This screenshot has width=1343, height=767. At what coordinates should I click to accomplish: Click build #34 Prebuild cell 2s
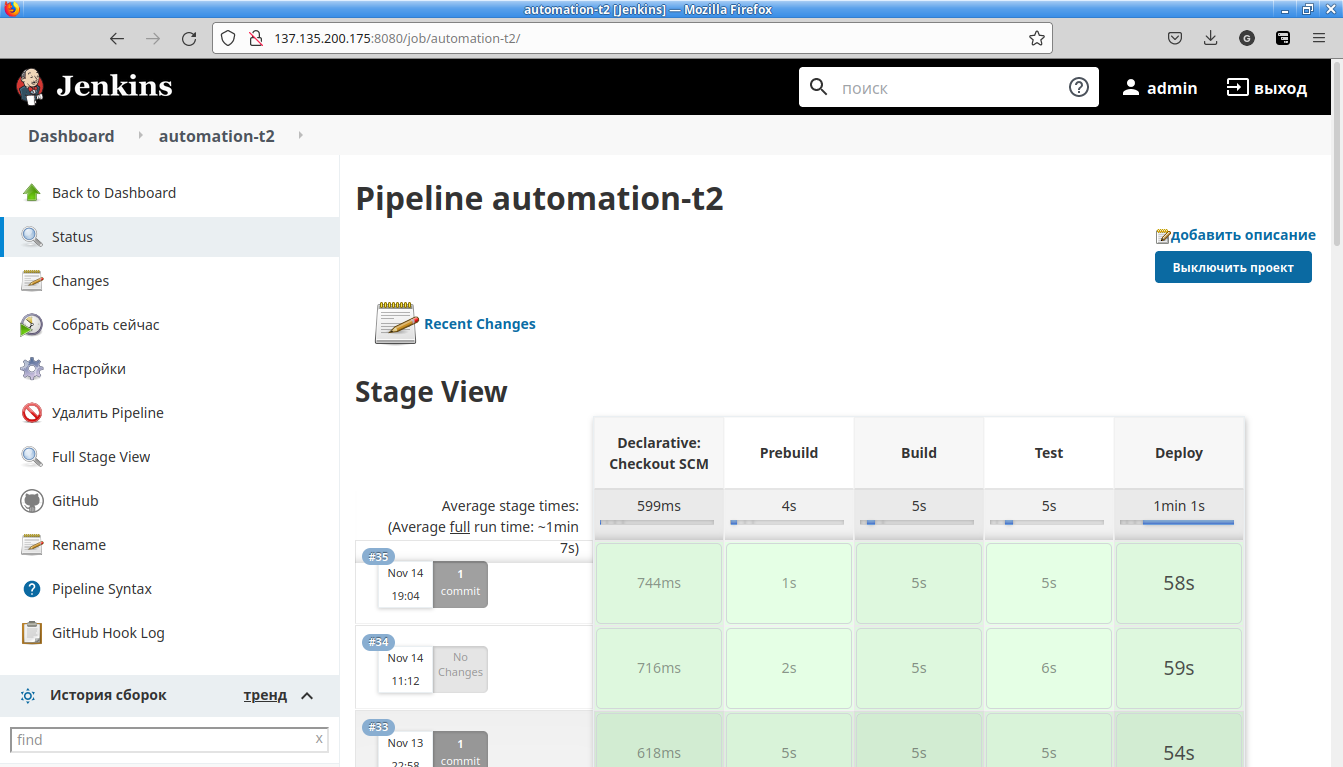coord(789,668)
